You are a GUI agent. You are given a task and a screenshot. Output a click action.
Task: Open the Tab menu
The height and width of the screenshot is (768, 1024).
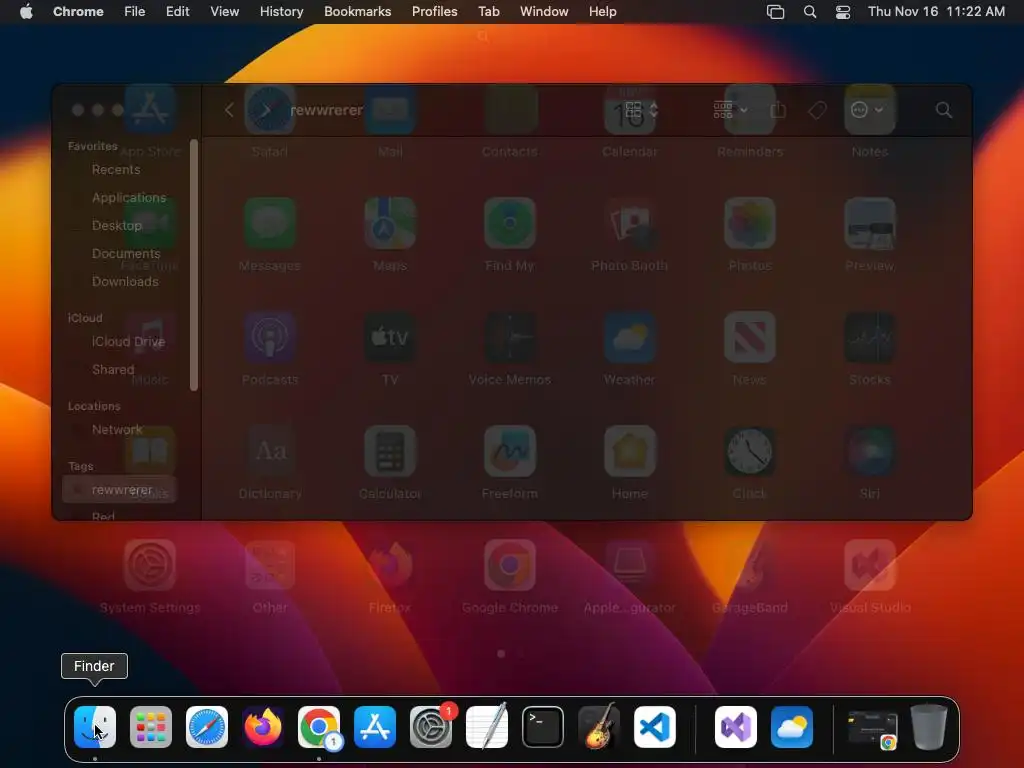(x=488, y=11)
